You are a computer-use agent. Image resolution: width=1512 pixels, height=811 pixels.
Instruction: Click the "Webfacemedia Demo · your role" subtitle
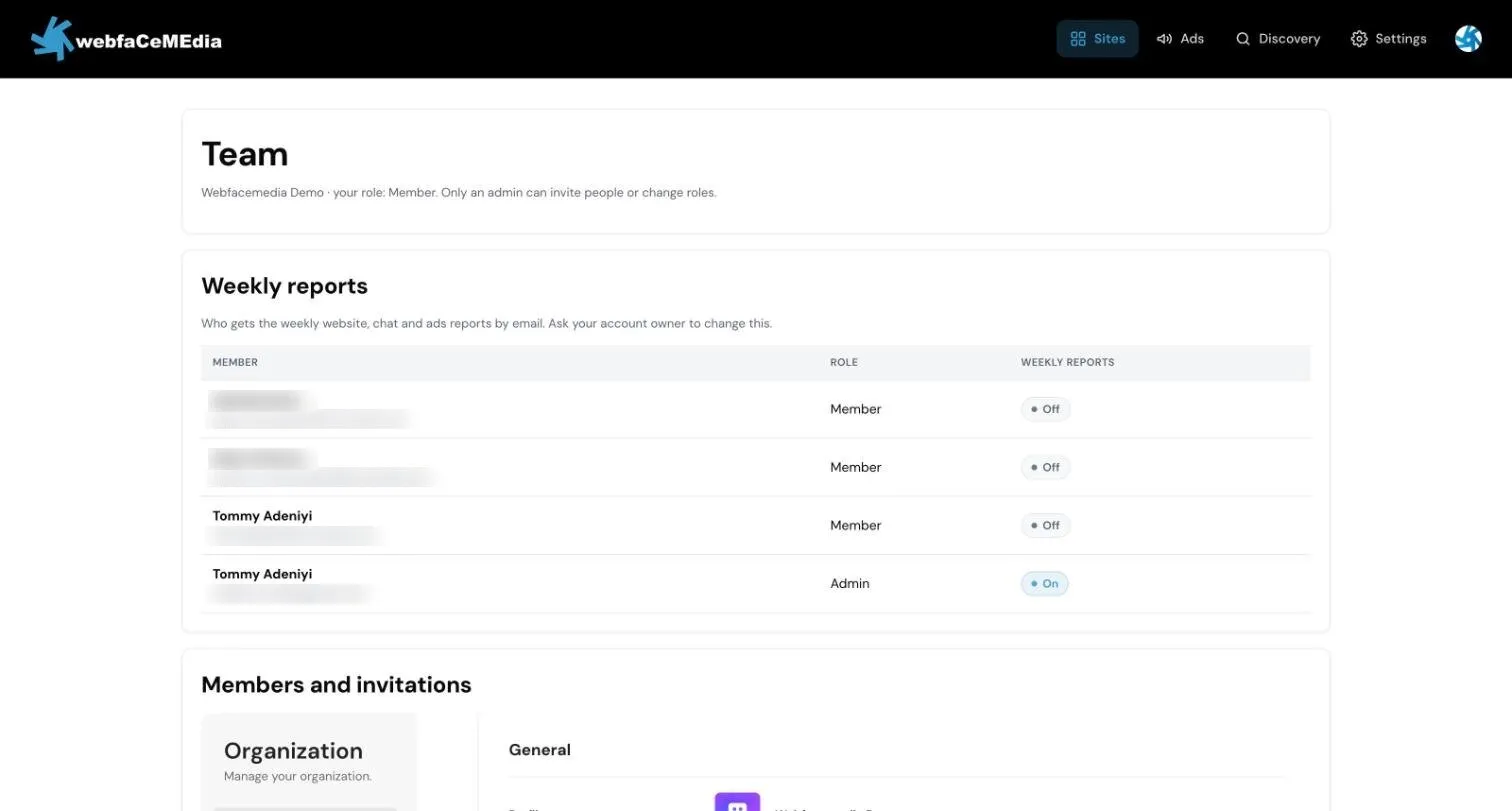click(459, 192)
